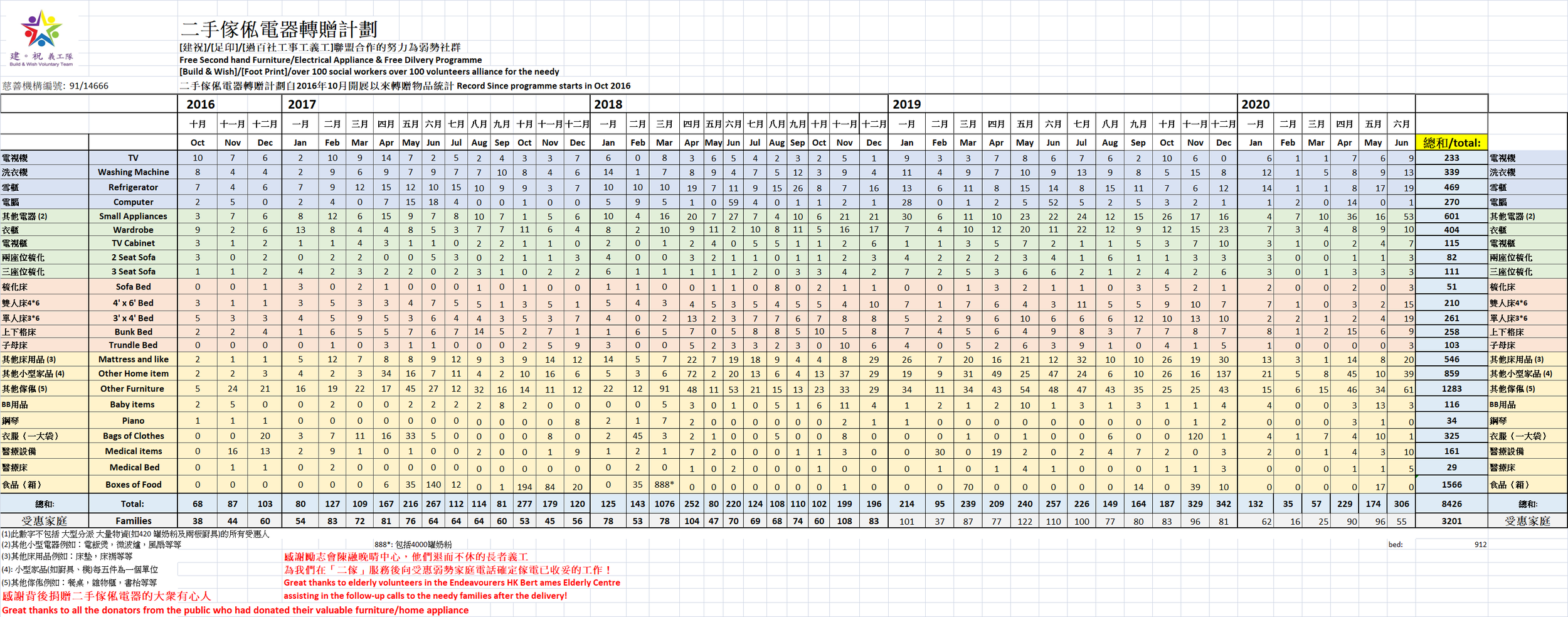Image resolution: width=1568 pixels, height=617 pixels.
Task: Select the 3' x 4' Bed row label
Action: coord(133,318)
